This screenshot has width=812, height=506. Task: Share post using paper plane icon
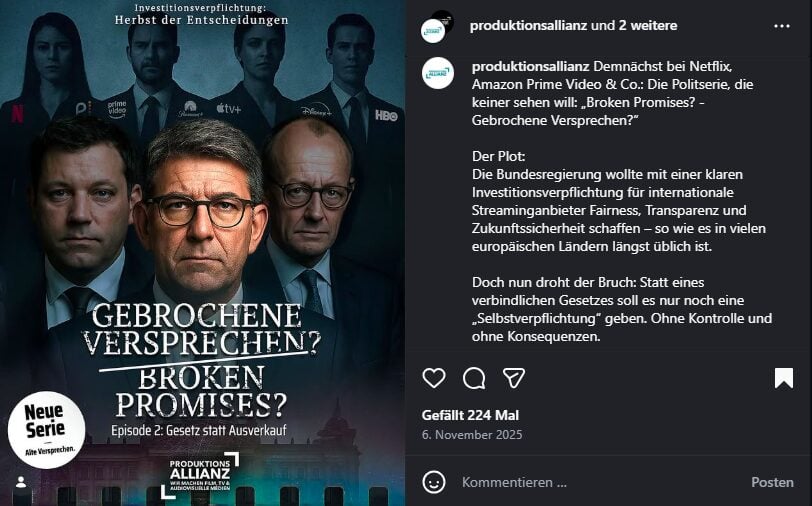pyautogui.click(x=514, y=378)
